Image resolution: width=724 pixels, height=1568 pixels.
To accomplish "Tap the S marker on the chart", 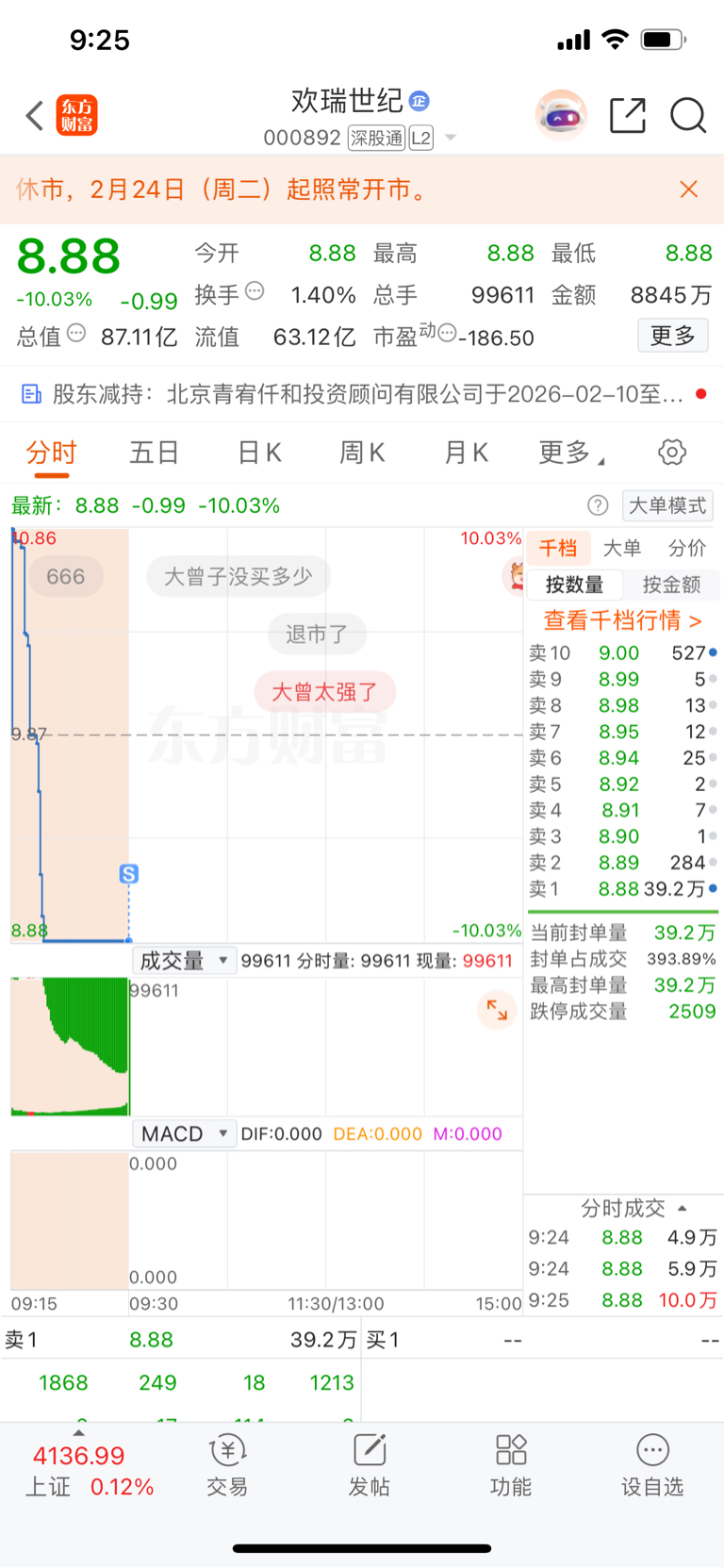I will coord(129,874).
